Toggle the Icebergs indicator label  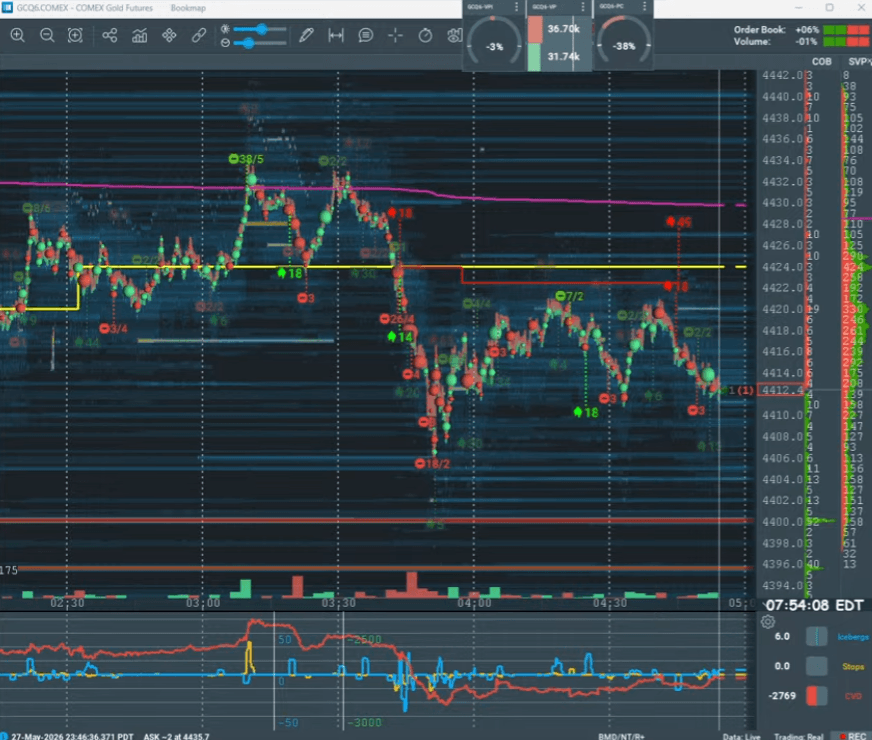point(853,637)
